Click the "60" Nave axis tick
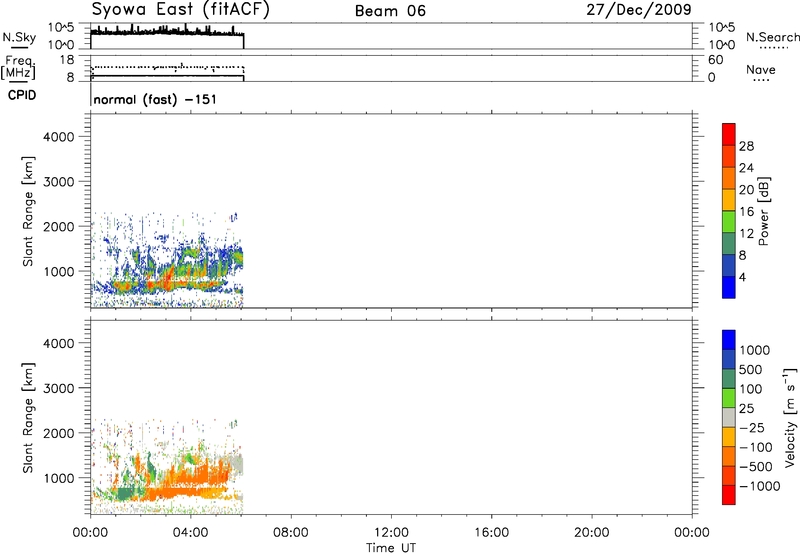The width and height of the screenshot is (800, 554). click(x=715, y=60)
